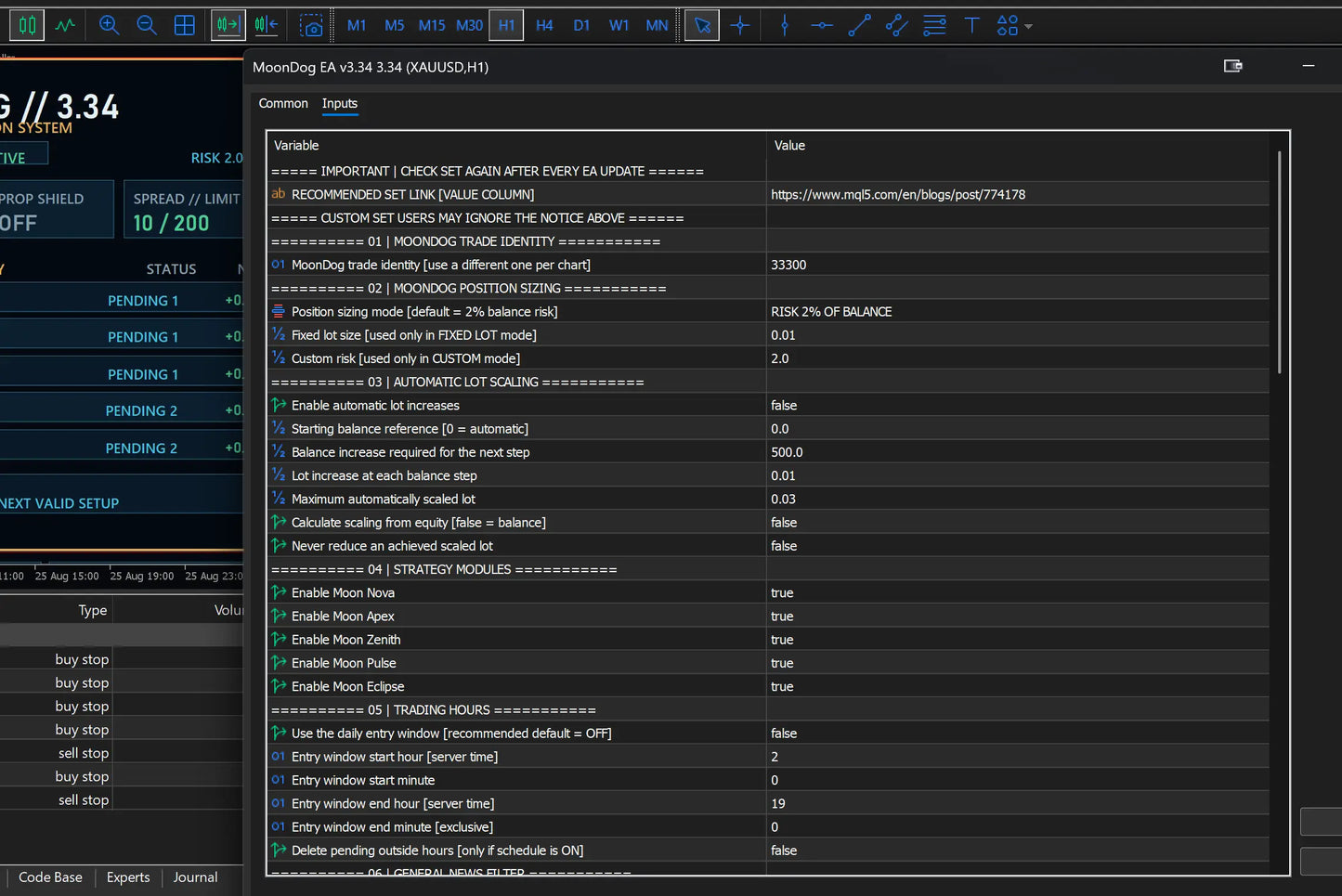Activate the crosshair tool
The image size is (1342, 896).
pos(740,25)
